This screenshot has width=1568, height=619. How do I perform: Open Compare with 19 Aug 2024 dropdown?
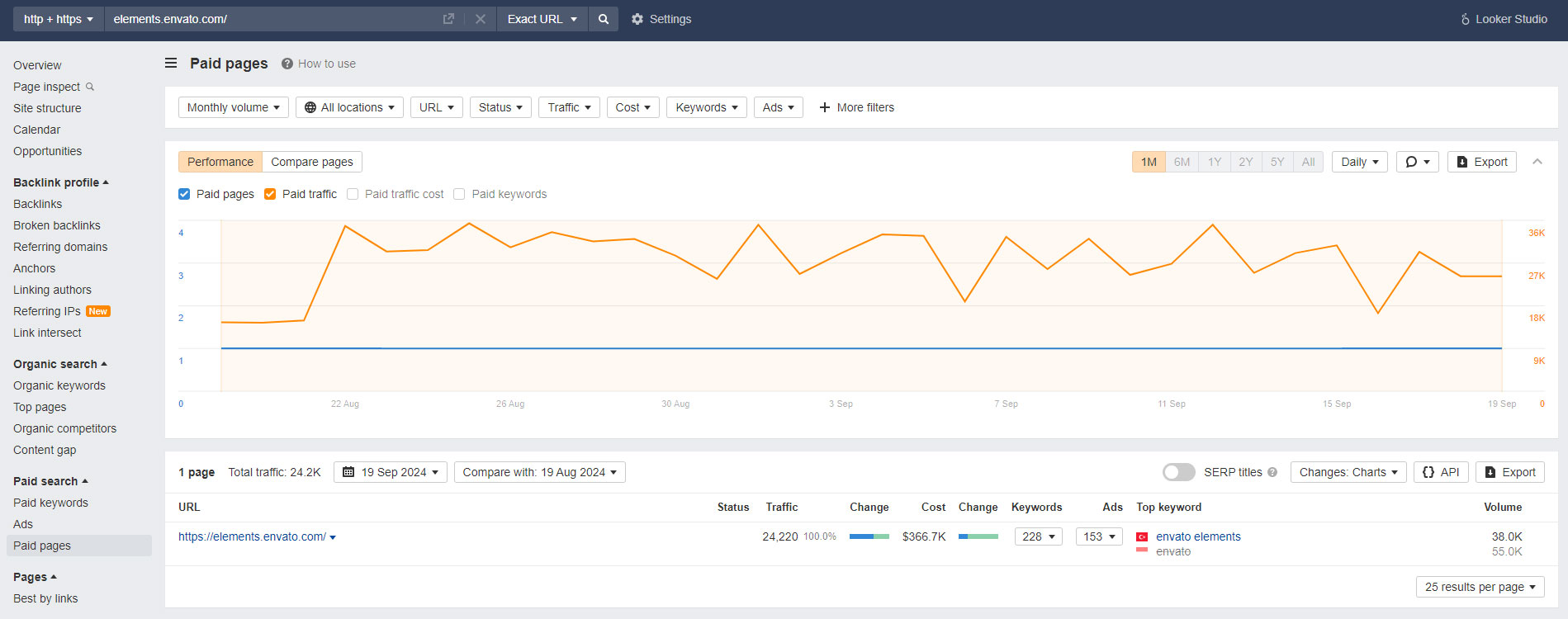coord(540,472)
